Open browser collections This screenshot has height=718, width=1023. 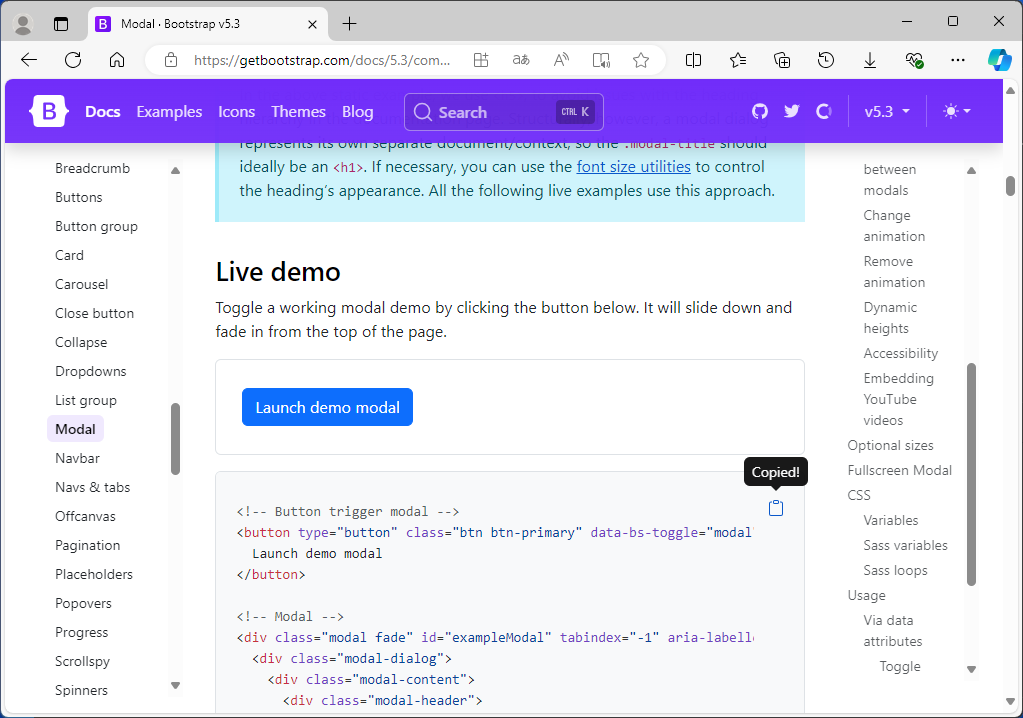pyautogui.click(x=782, y=60)
